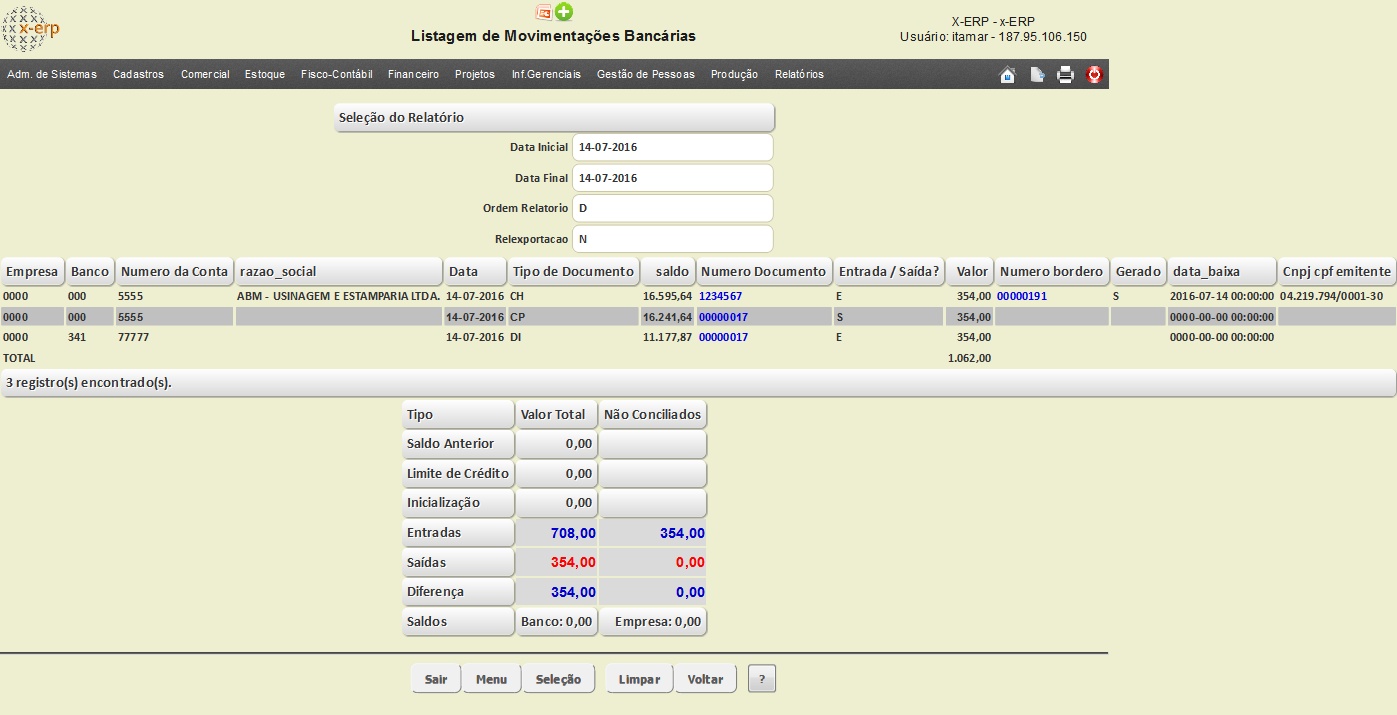This screenshot has height=715, width=1397.
Task: Sort by the Data column header
Action: click(475, 271)
